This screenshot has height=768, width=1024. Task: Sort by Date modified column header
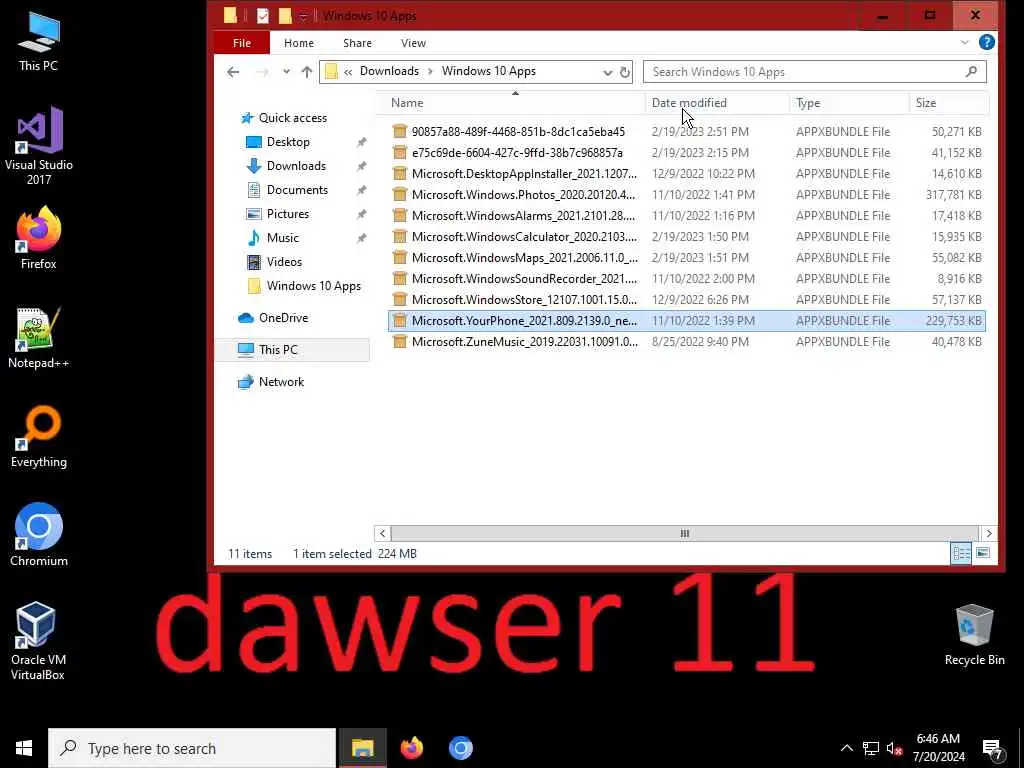pos(717,103)
